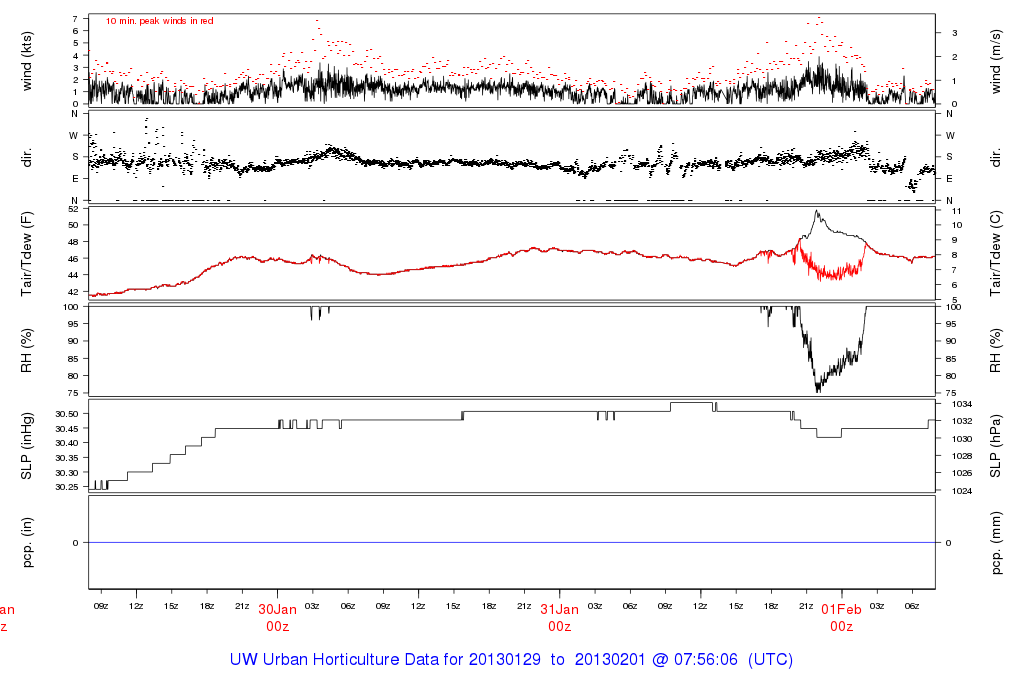Click the blue precipitation zero line

click(511, 543)
